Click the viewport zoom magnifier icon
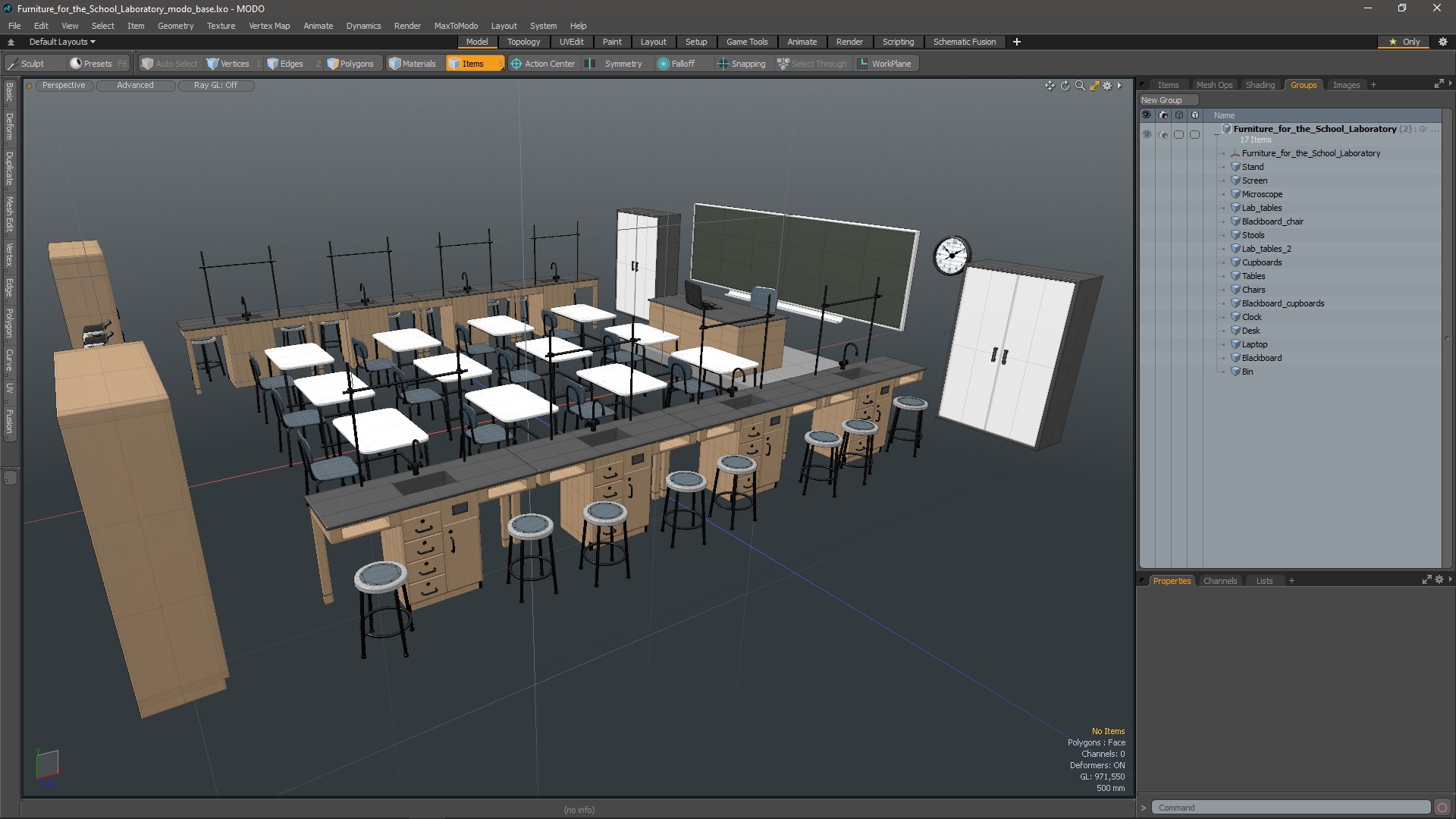The image size is (1456, 819). point(1080,86)
